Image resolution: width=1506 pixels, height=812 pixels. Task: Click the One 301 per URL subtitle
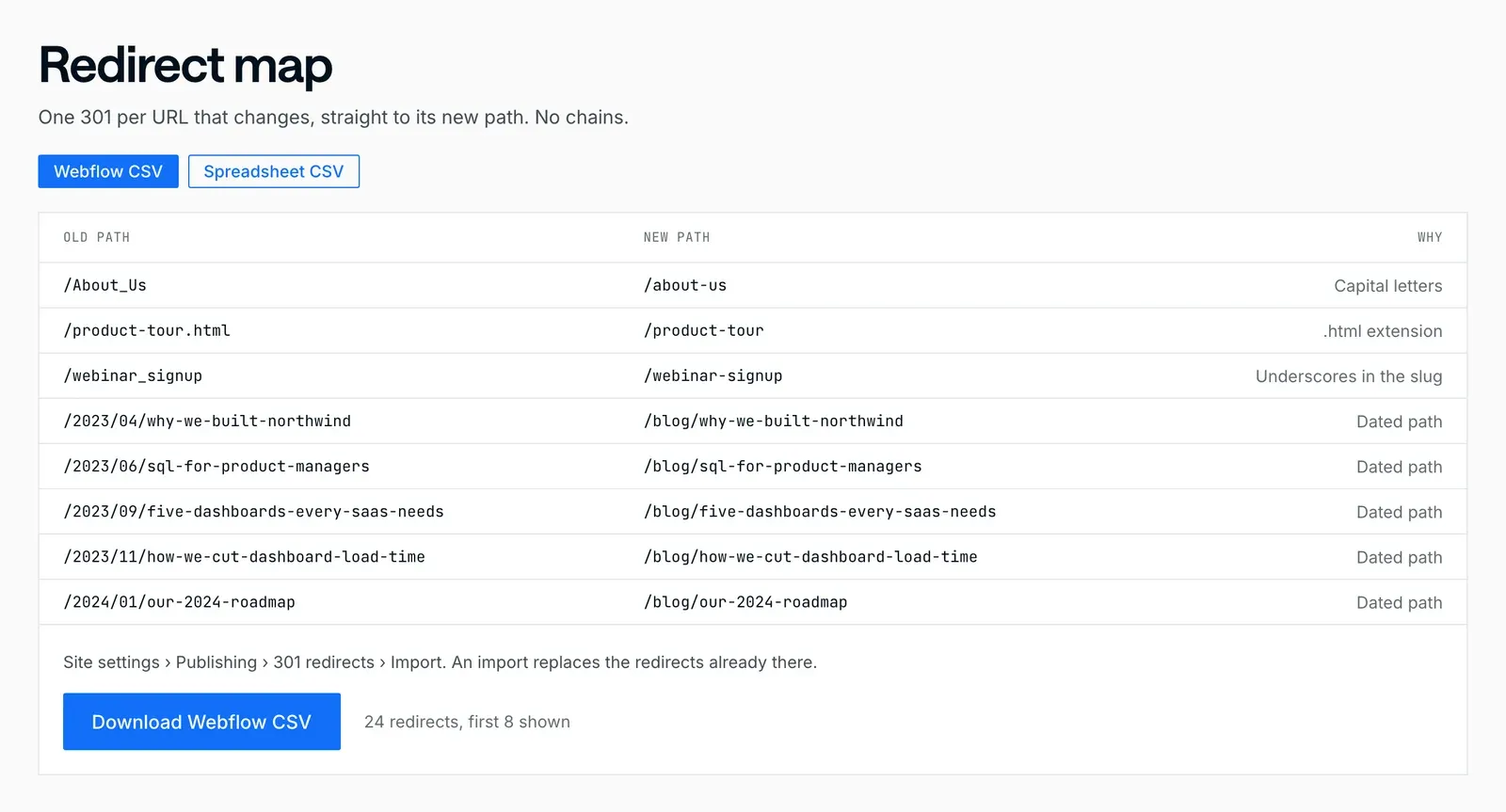[x=333, y=118]
